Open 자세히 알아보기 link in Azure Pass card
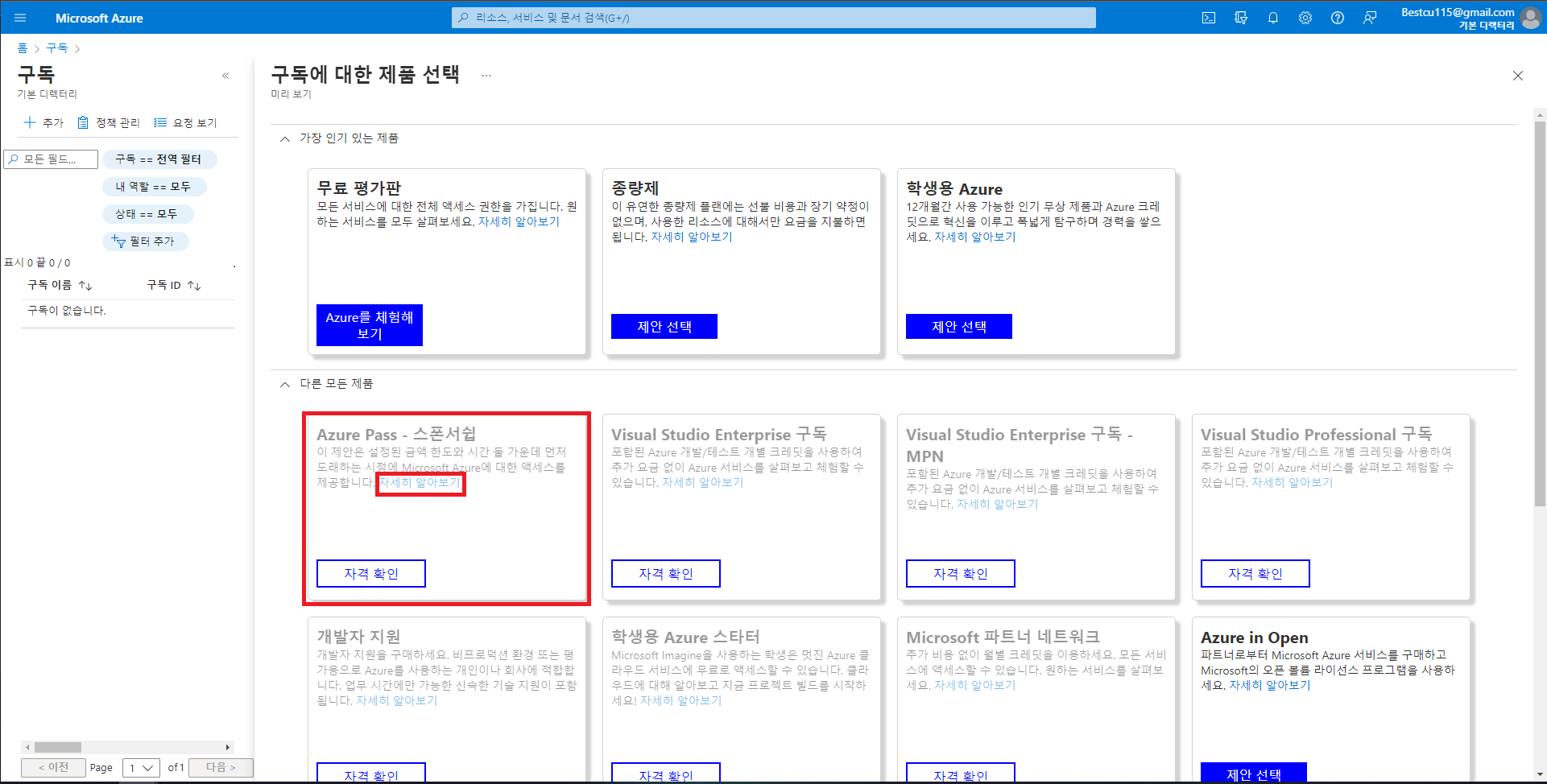The image size is (1547, 784). tap(420, 482)
